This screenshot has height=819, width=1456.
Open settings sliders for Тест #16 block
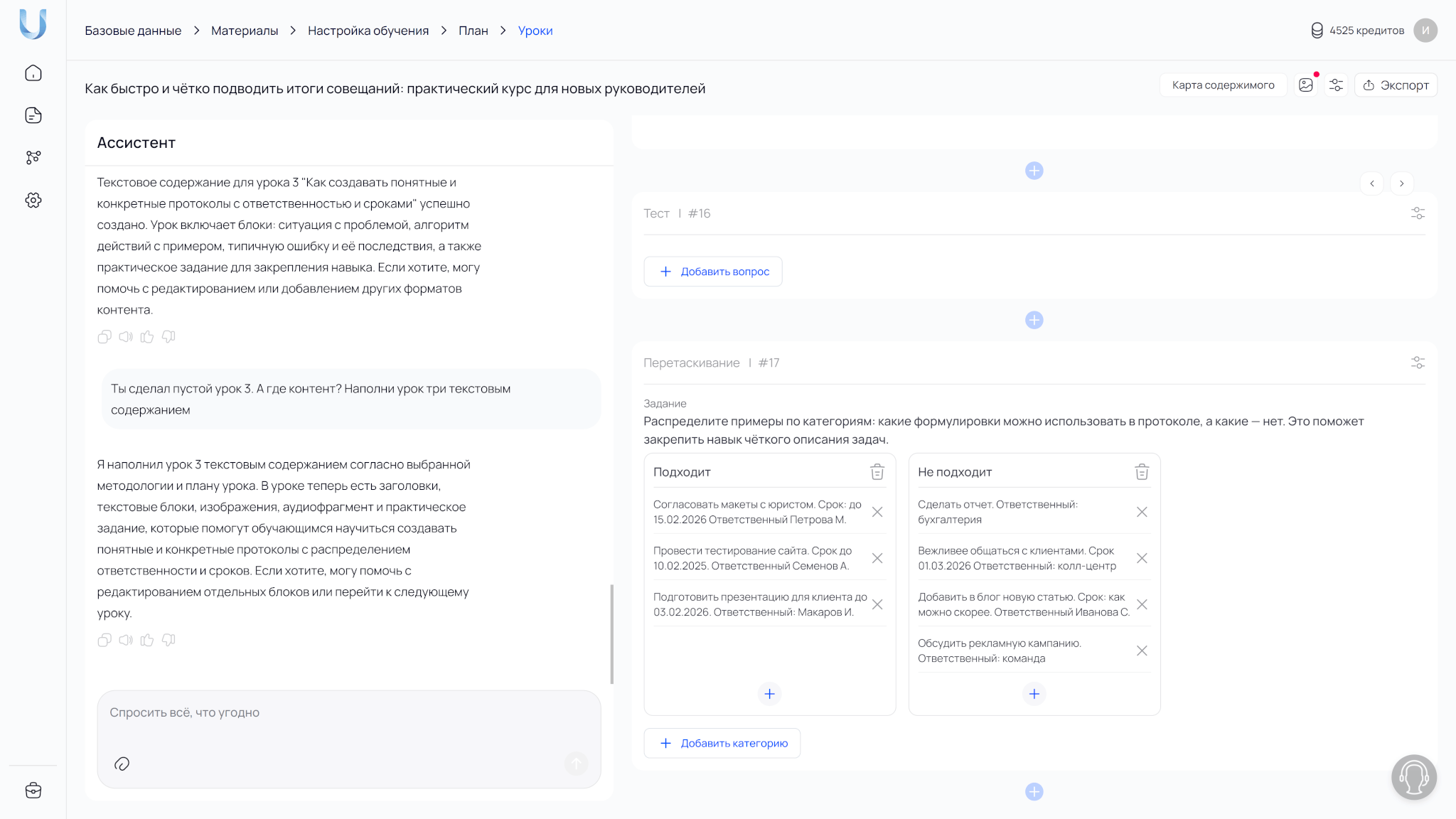[1418, 213]
